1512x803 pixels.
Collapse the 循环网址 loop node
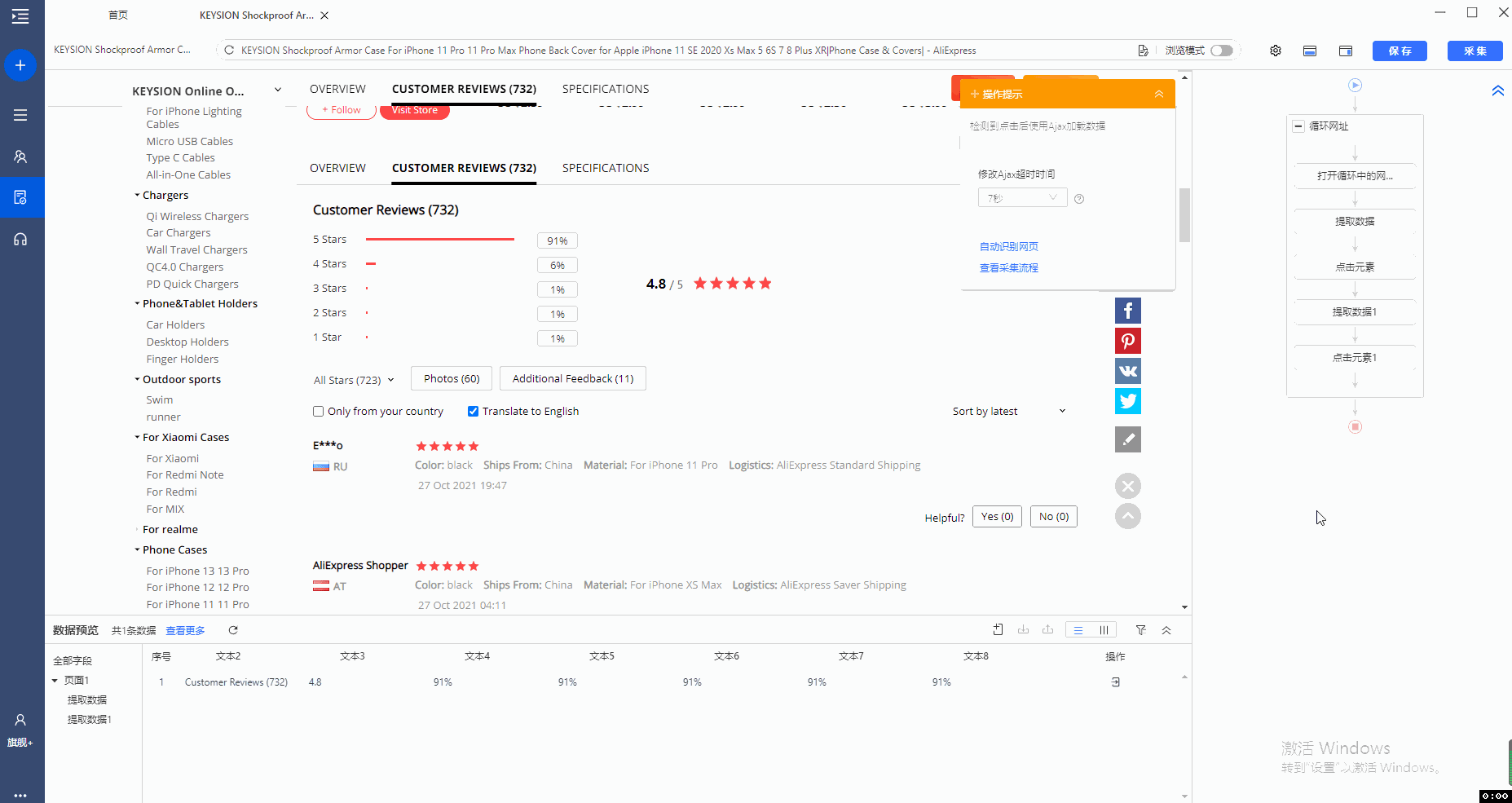1298,126
